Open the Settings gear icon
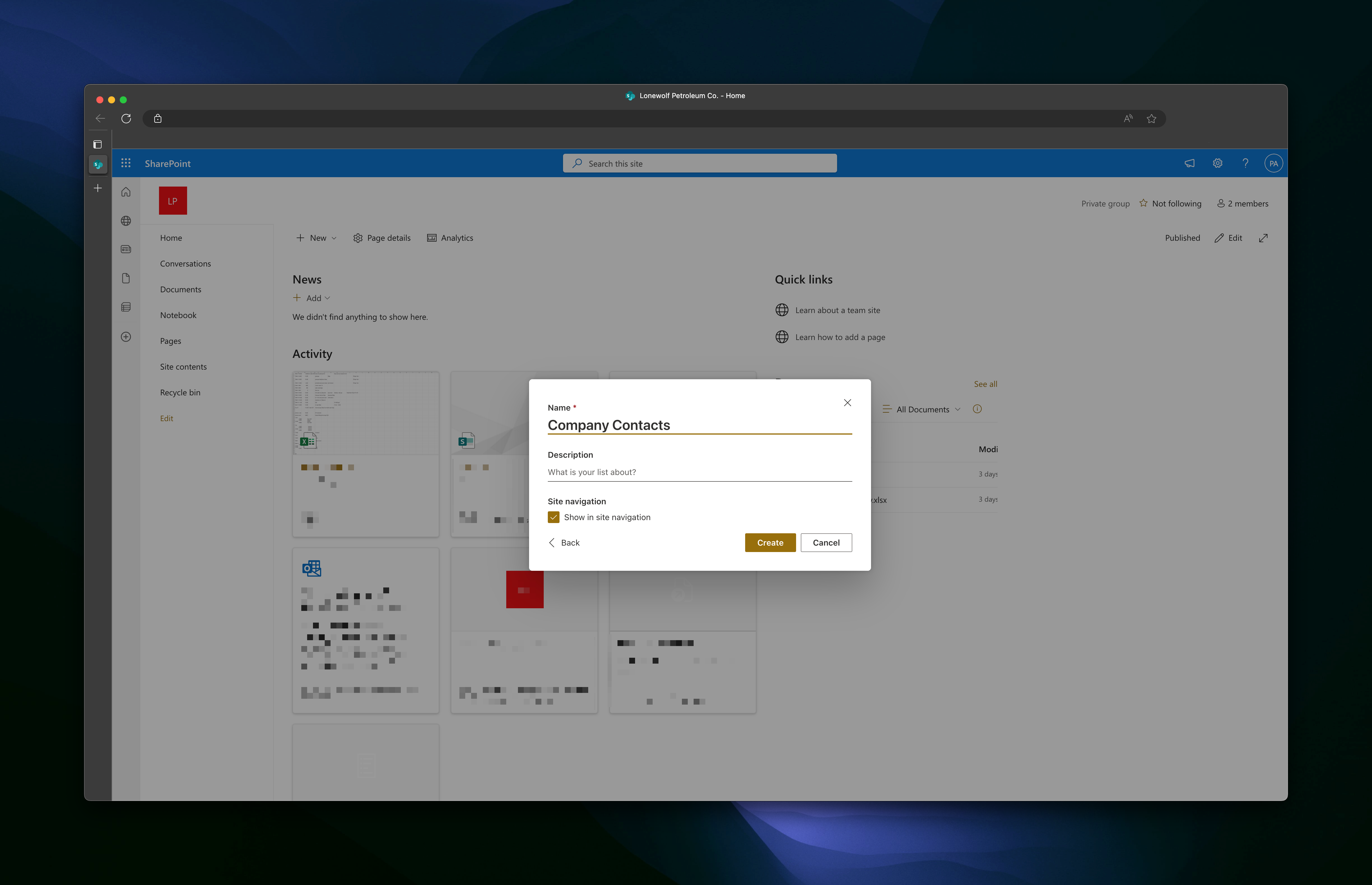This screenshot has width=1372, height=885. [x=1217, y=163]
